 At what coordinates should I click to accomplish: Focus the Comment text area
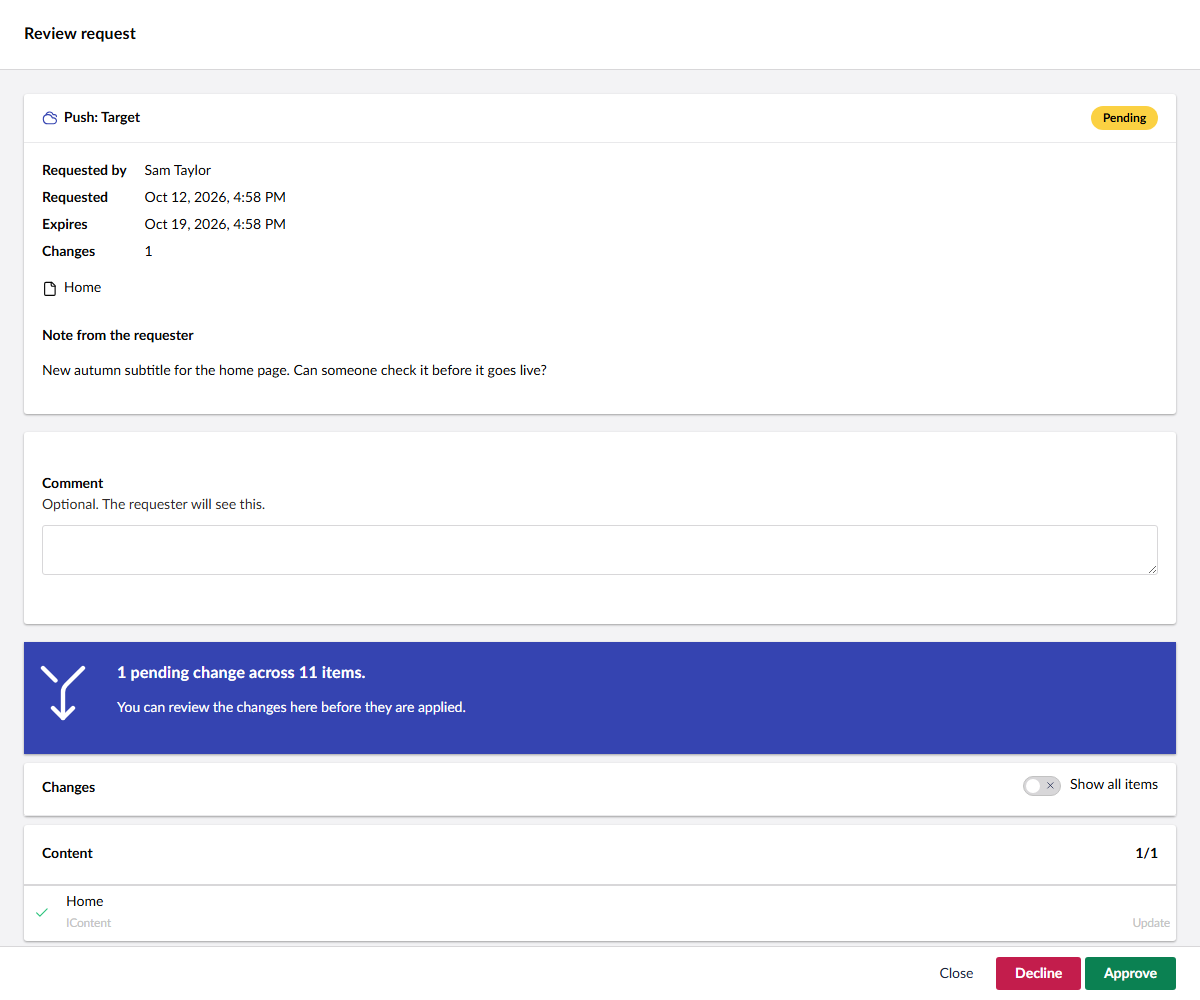click(600, 550)
